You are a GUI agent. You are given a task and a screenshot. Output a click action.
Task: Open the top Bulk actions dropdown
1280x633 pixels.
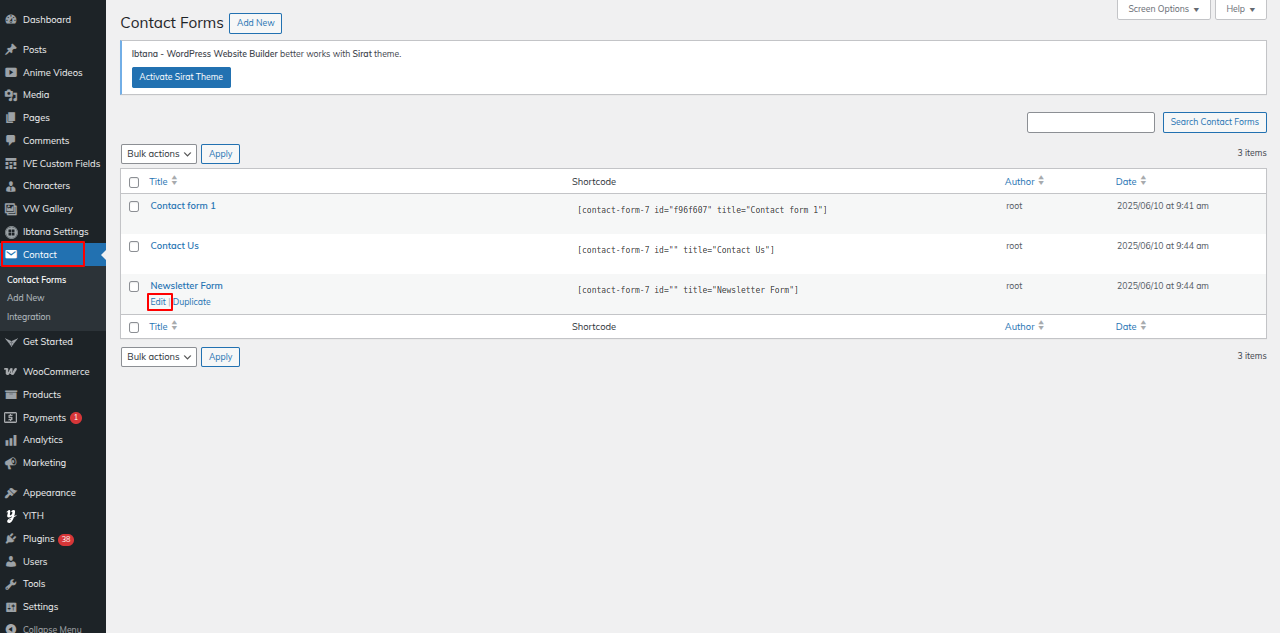click(159, 154)
